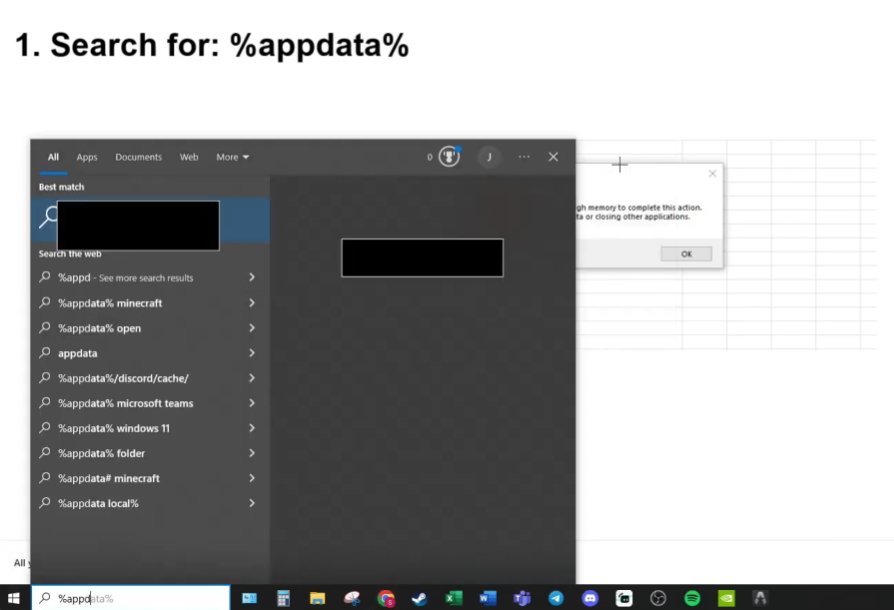Open Discord from the taskbar
The width and height of the screenshot is (894, 610).
click(x=588, y=598)
